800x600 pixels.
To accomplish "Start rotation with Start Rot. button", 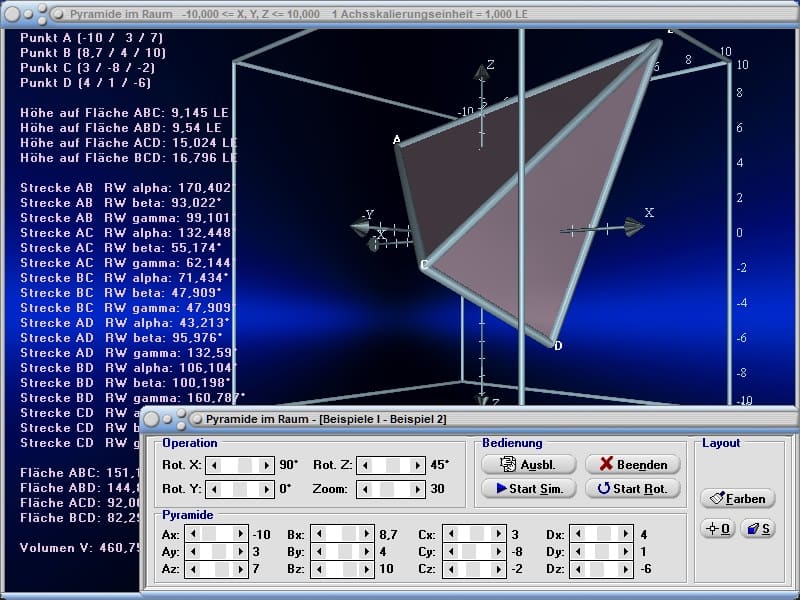I will click(633, 488).
